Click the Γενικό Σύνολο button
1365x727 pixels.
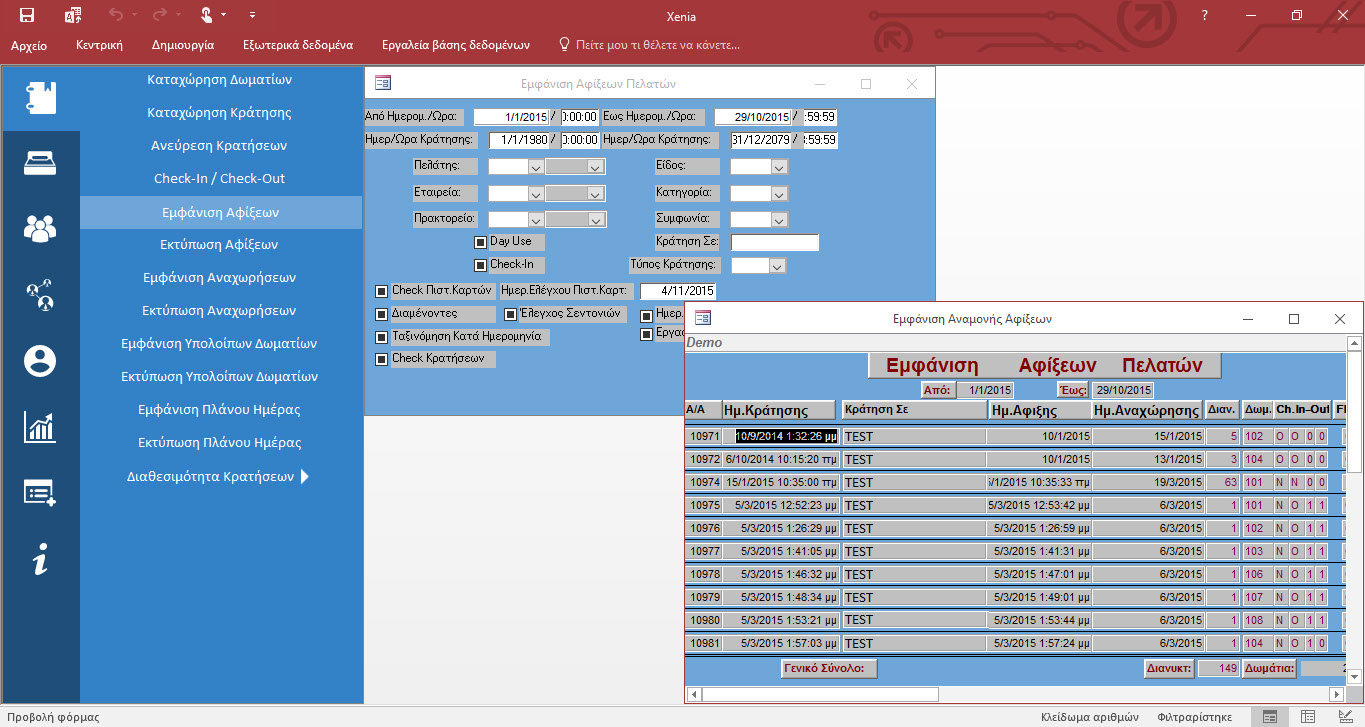(829, 669)
